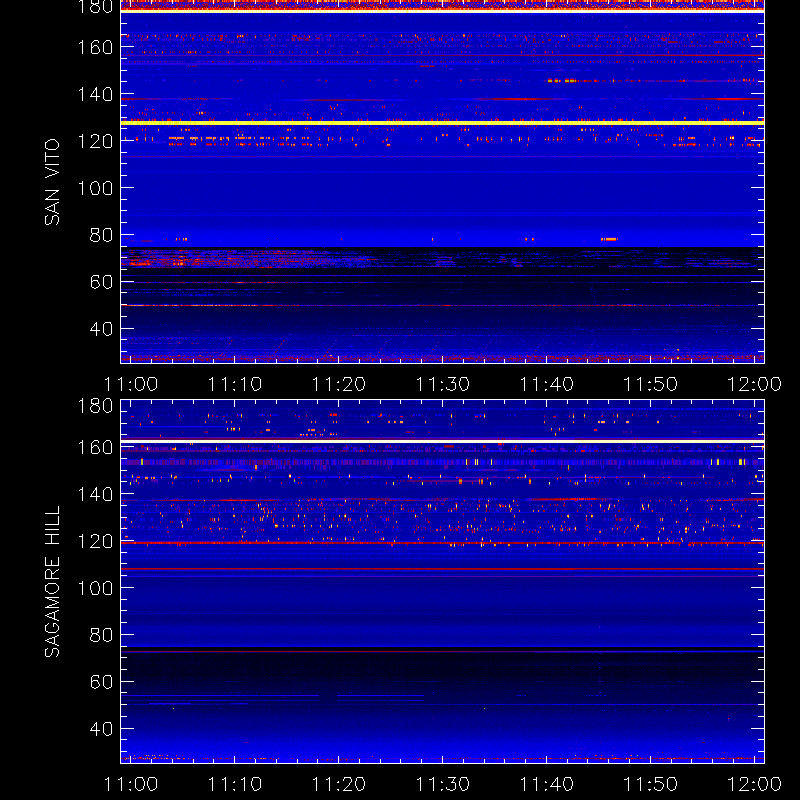Click 11:00 time label under San Vito plot

(131, 384)
